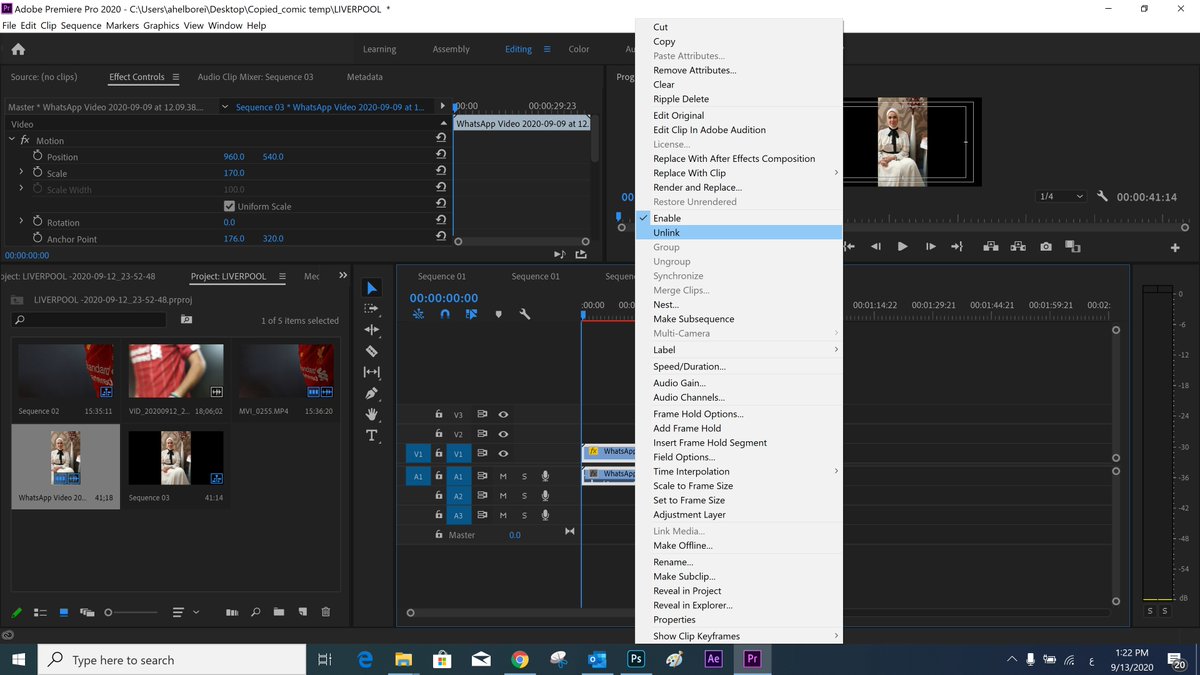
Task: Expand Scale property twirl arrow
Action: point(21,173)
